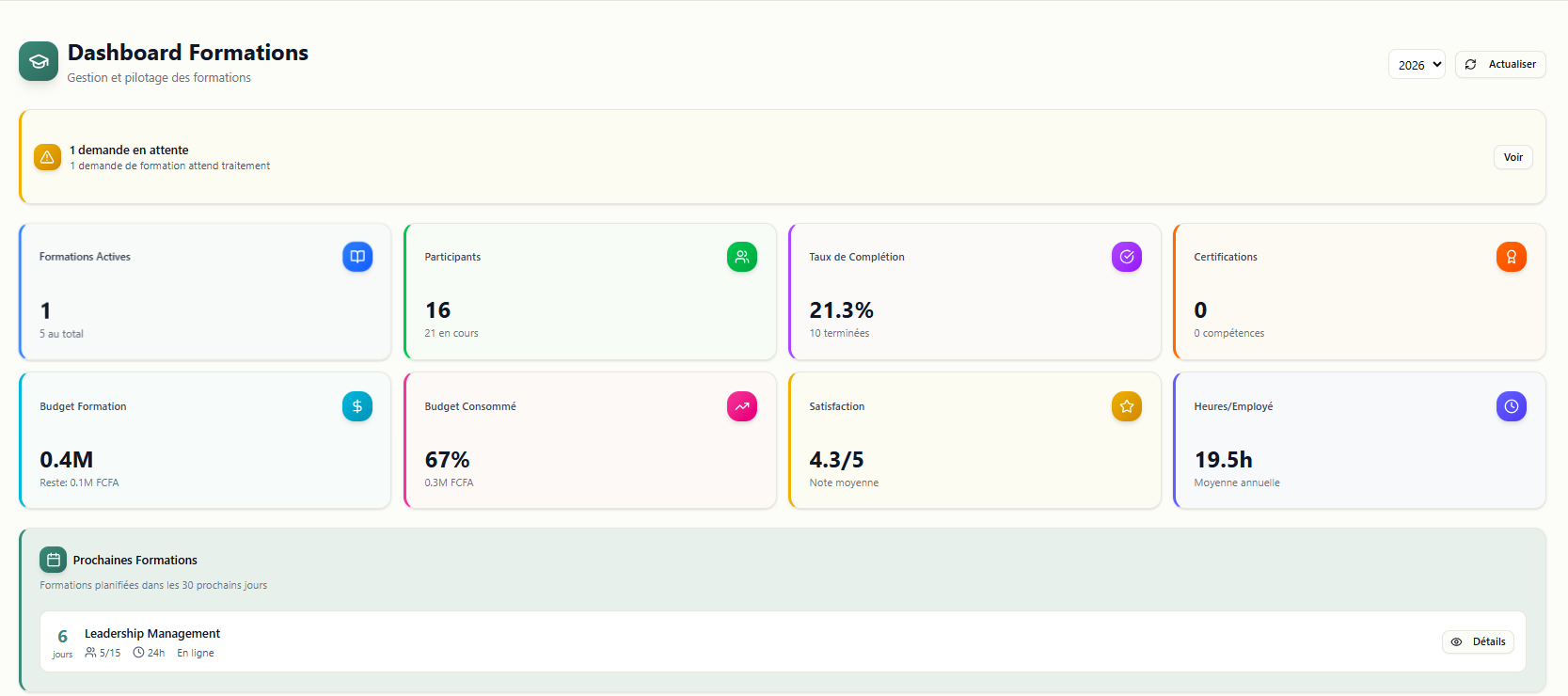Open the 2026 year dropdown

[x=1417, y=65]
